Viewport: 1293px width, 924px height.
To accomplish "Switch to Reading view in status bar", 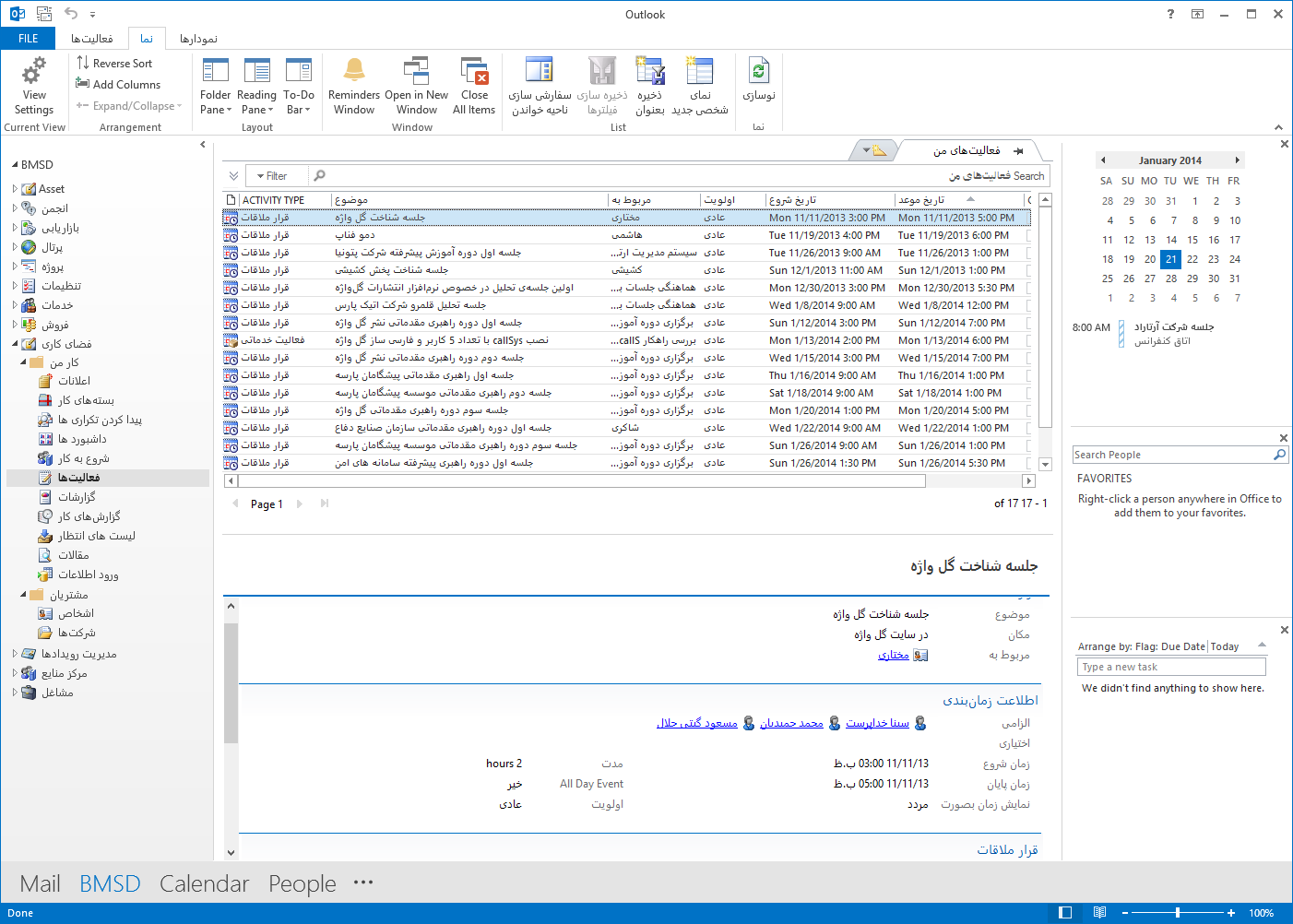I will click(x=1099, y=912).
